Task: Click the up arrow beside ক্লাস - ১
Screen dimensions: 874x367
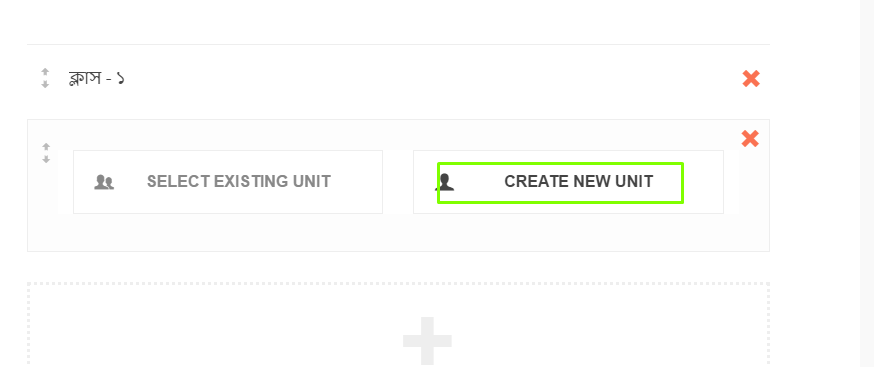Action: 45,72
